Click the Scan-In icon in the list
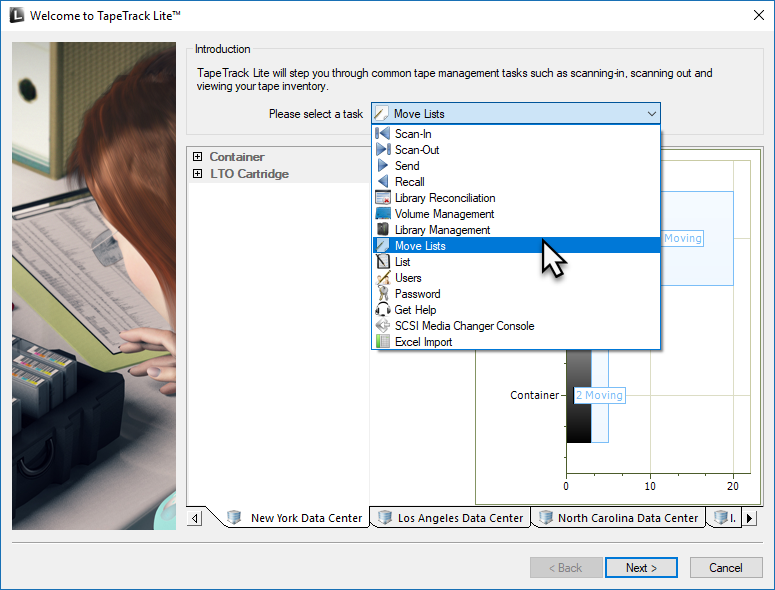 tap(383, 133)
